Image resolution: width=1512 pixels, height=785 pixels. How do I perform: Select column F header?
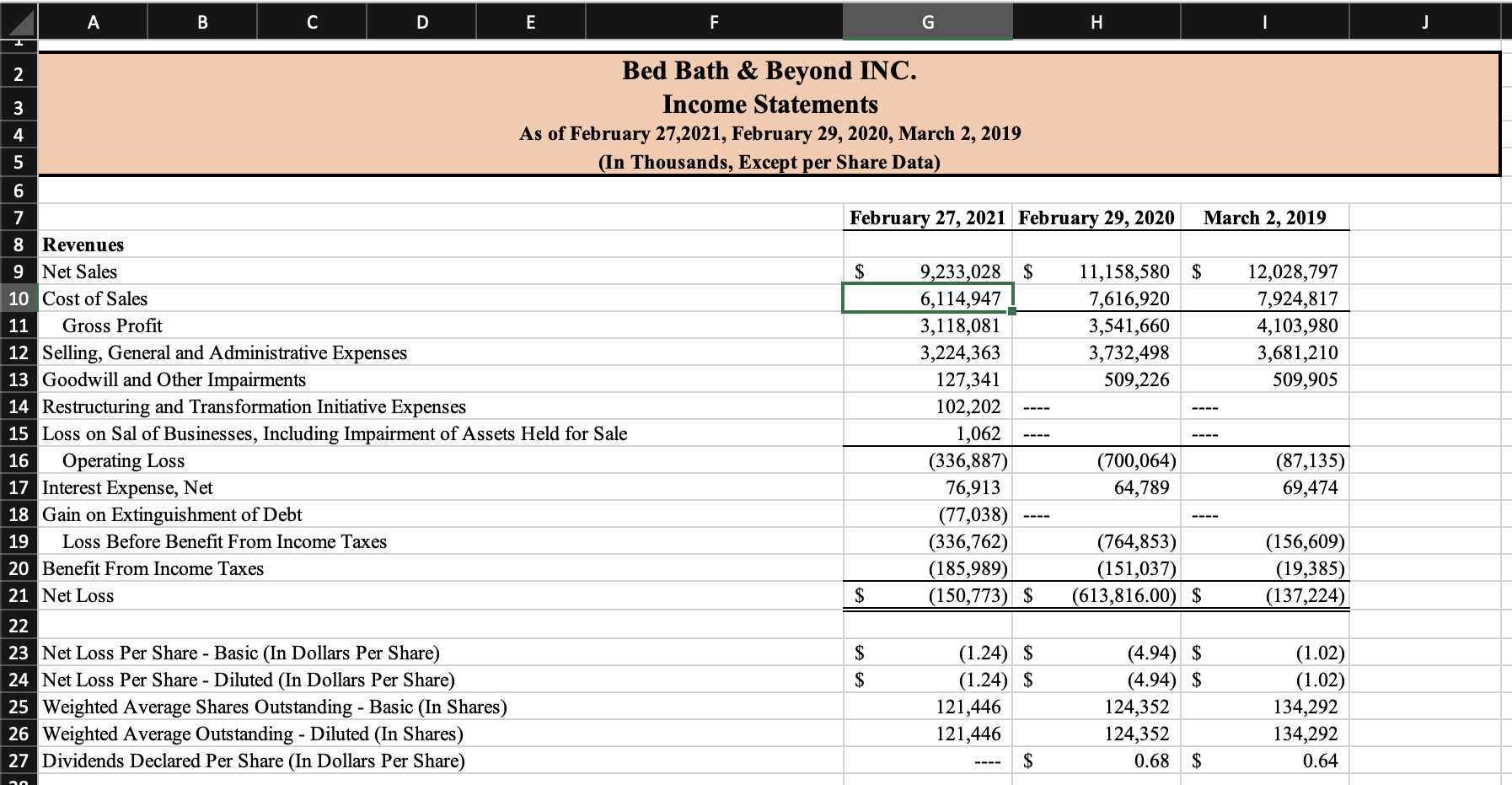(714, 23)
